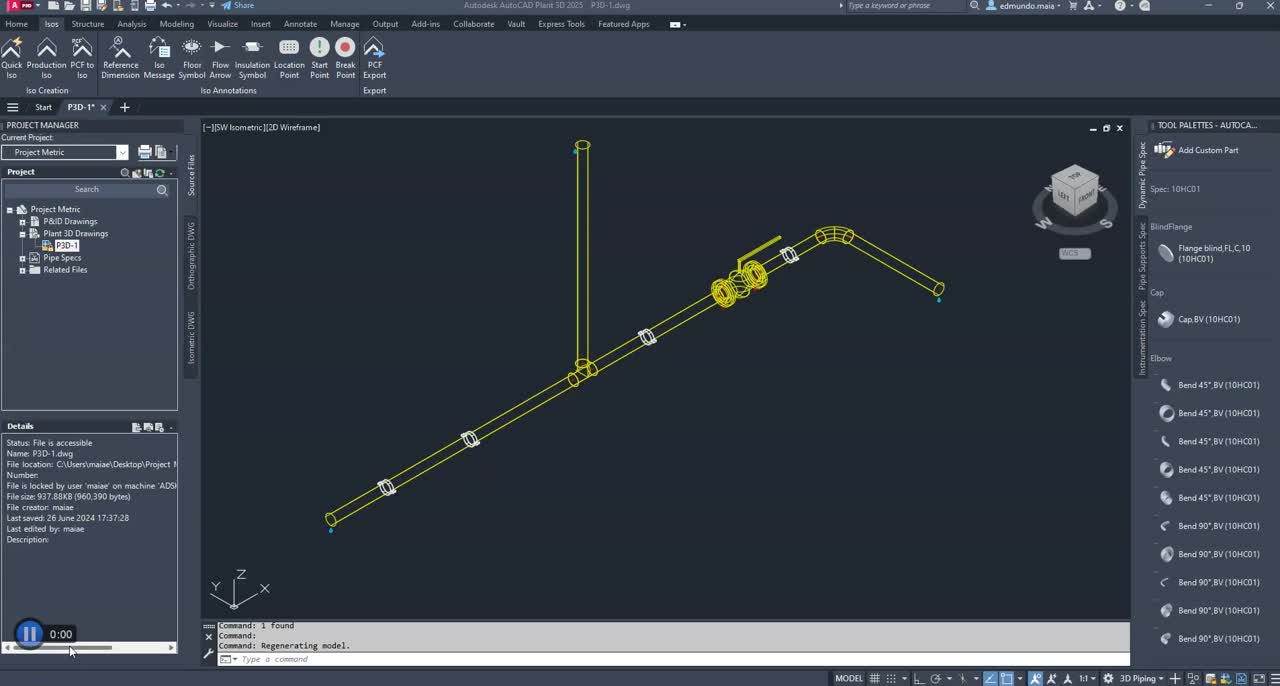The image size is (1280, 686).
Task: Run PCF Export
Action: click(374, 55)
